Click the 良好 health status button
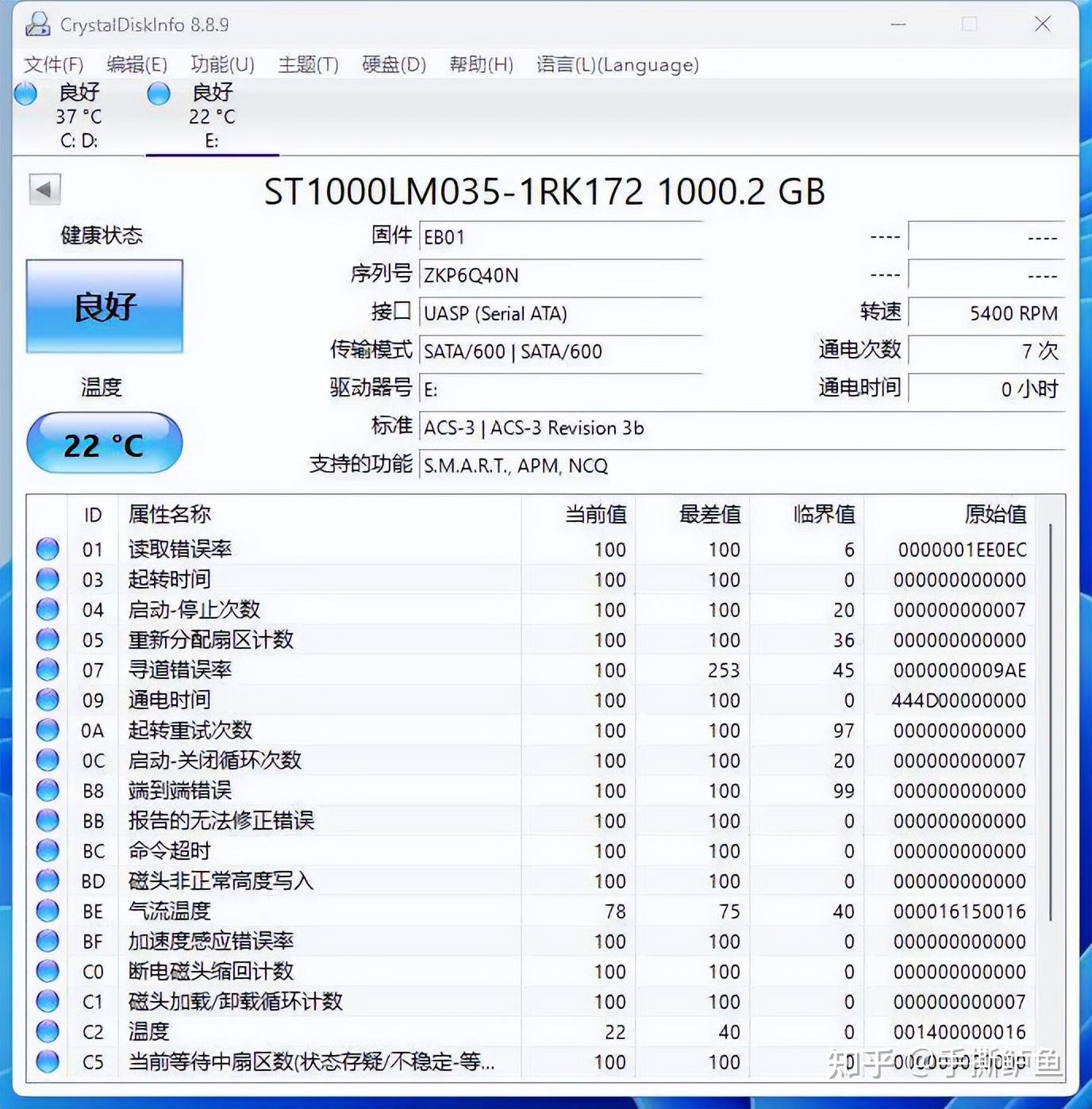1092x1109 pixels. pyautogui.click(x=105, y=306)
